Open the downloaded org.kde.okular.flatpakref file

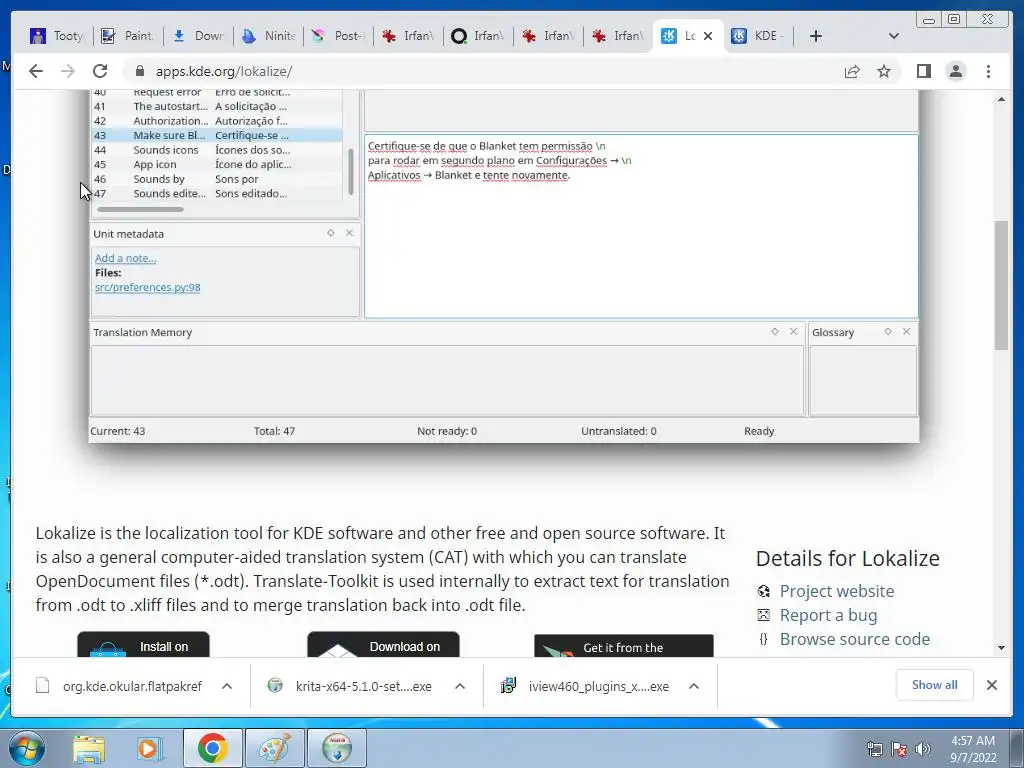tap(119, 686)
